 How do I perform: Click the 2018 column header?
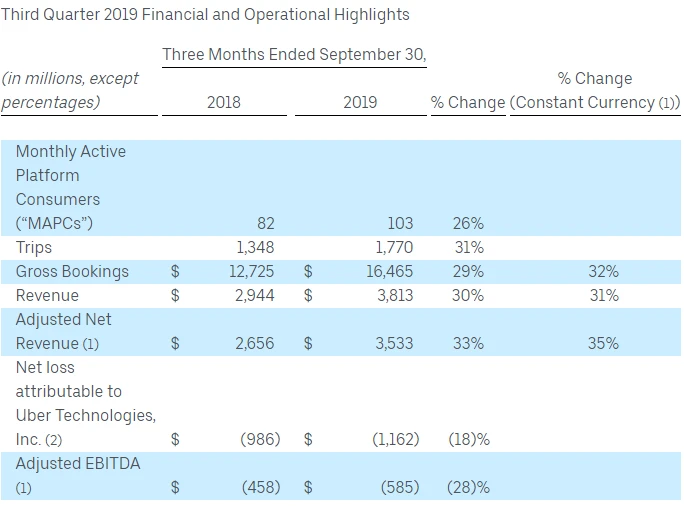click(x=223, y=102)
